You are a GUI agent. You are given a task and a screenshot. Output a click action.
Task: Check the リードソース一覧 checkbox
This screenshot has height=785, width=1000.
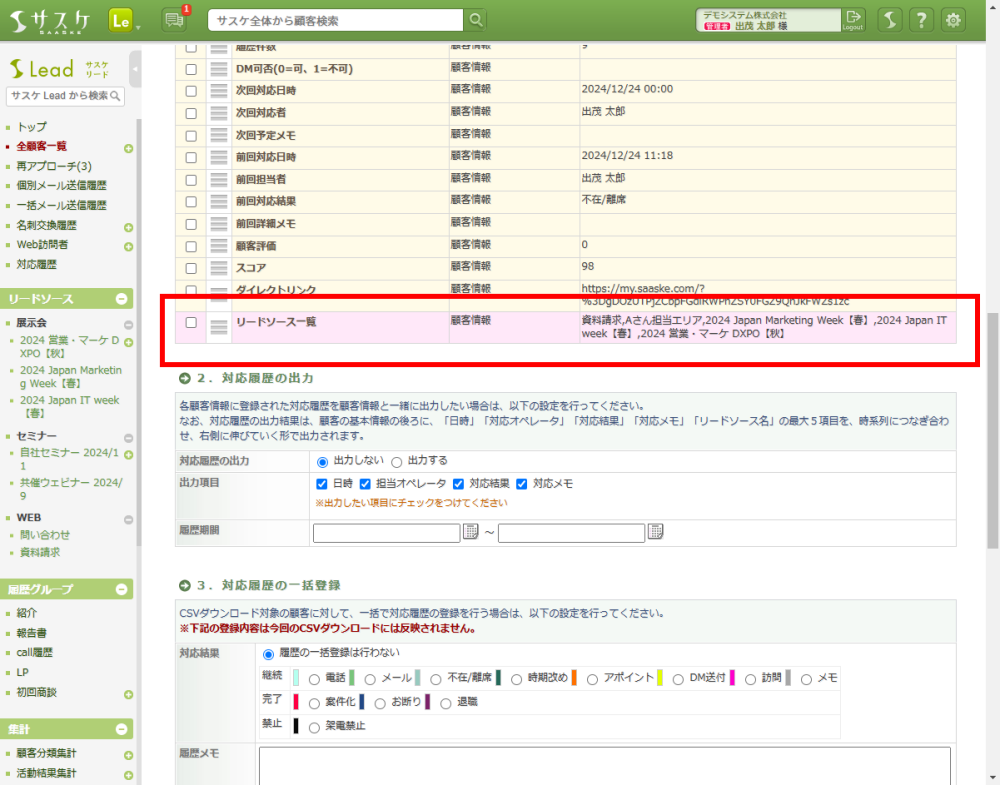tap(191, 323)
